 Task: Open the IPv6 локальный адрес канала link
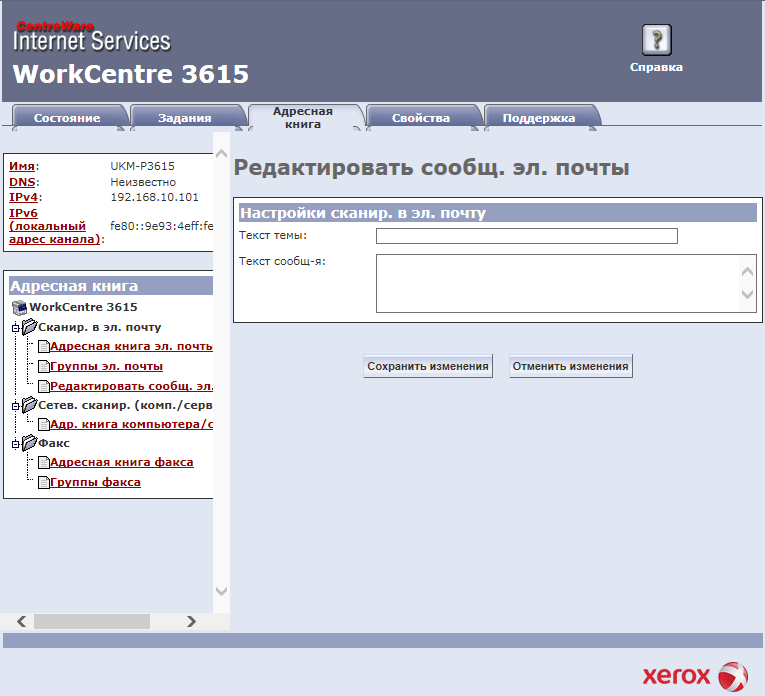point(54,226)
